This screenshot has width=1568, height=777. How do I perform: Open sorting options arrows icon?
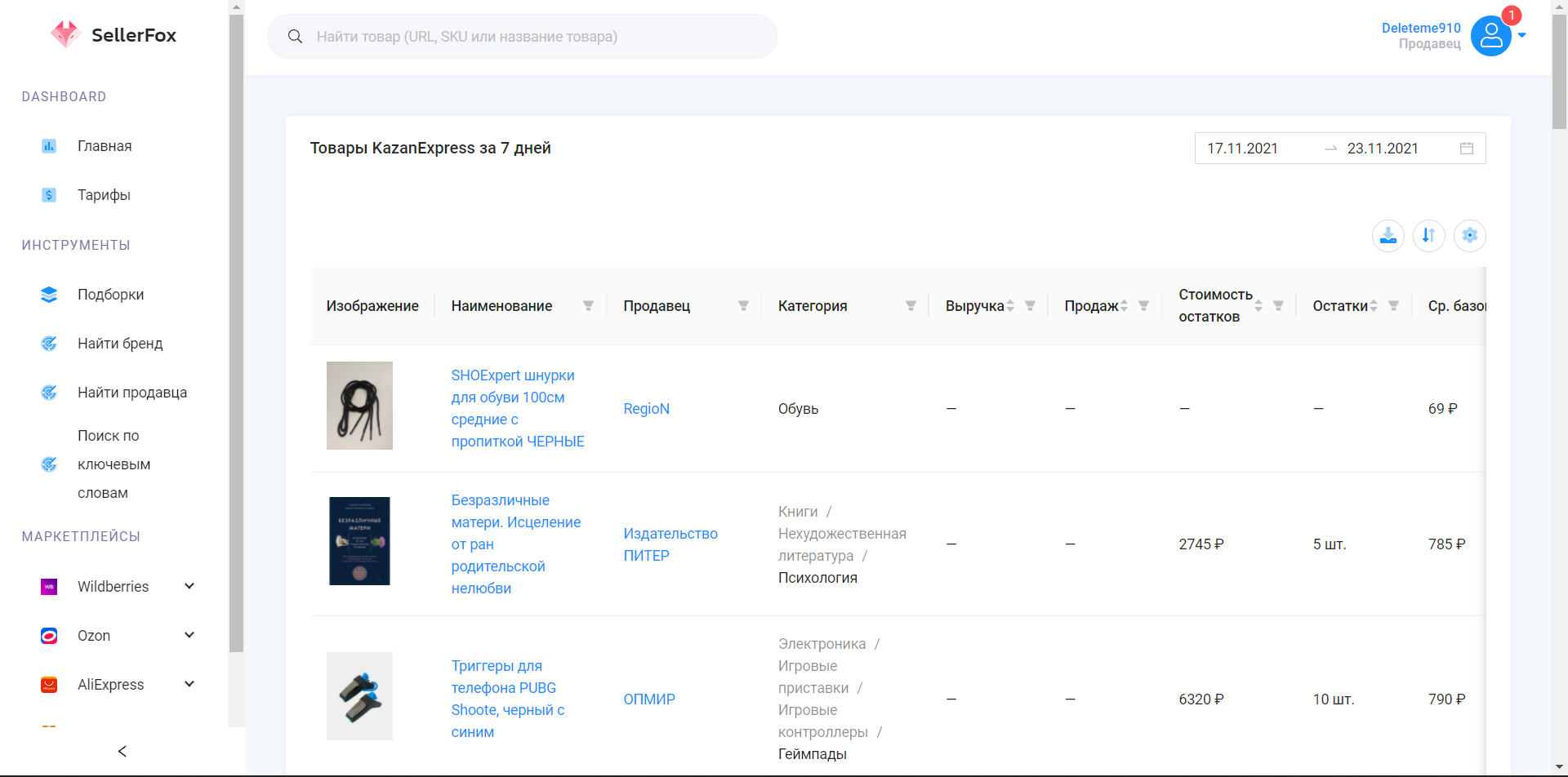pos(1428,236)
